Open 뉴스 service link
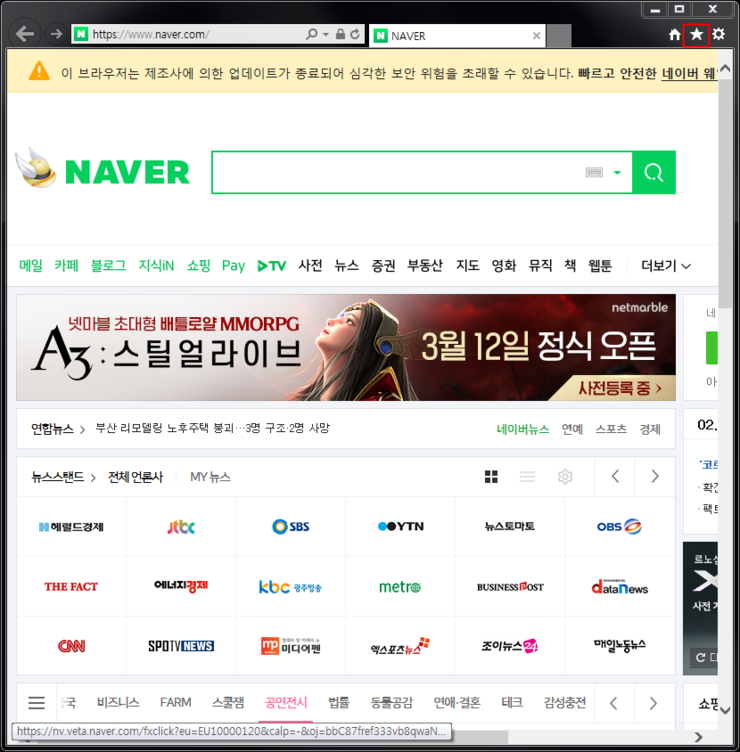 [x=347, y=265]
